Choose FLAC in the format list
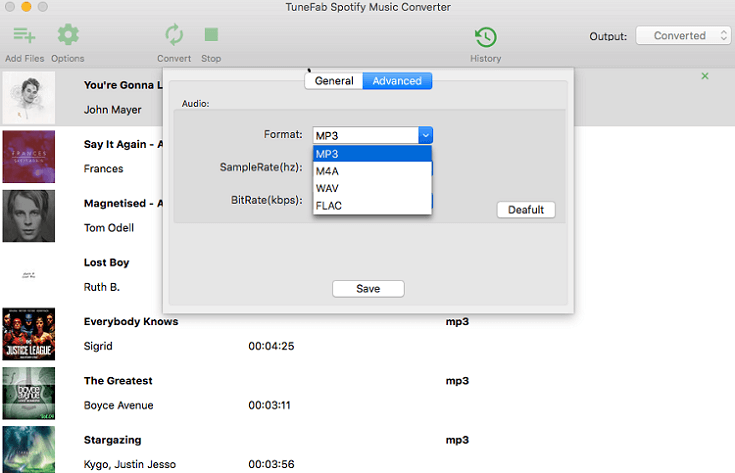Screen dimensions: 735x473 pyautogui.click(x=372, y=206)
